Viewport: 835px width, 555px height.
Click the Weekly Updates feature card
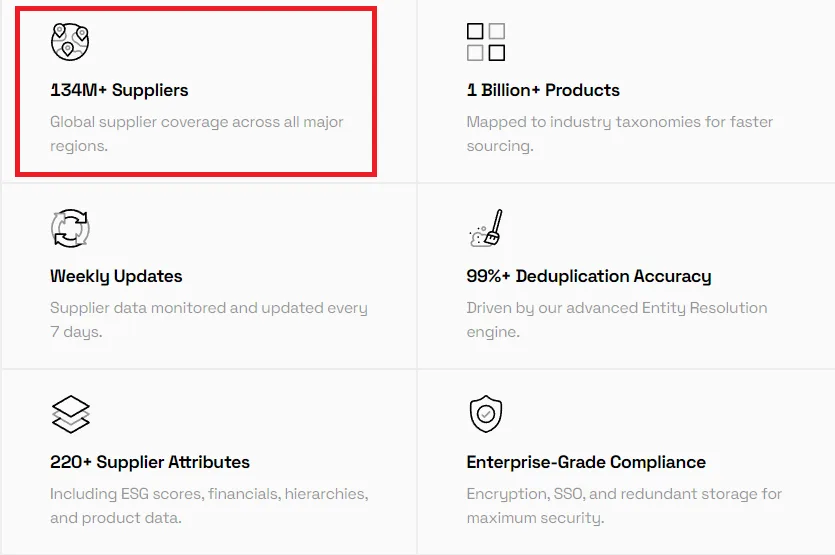[209, 276]
